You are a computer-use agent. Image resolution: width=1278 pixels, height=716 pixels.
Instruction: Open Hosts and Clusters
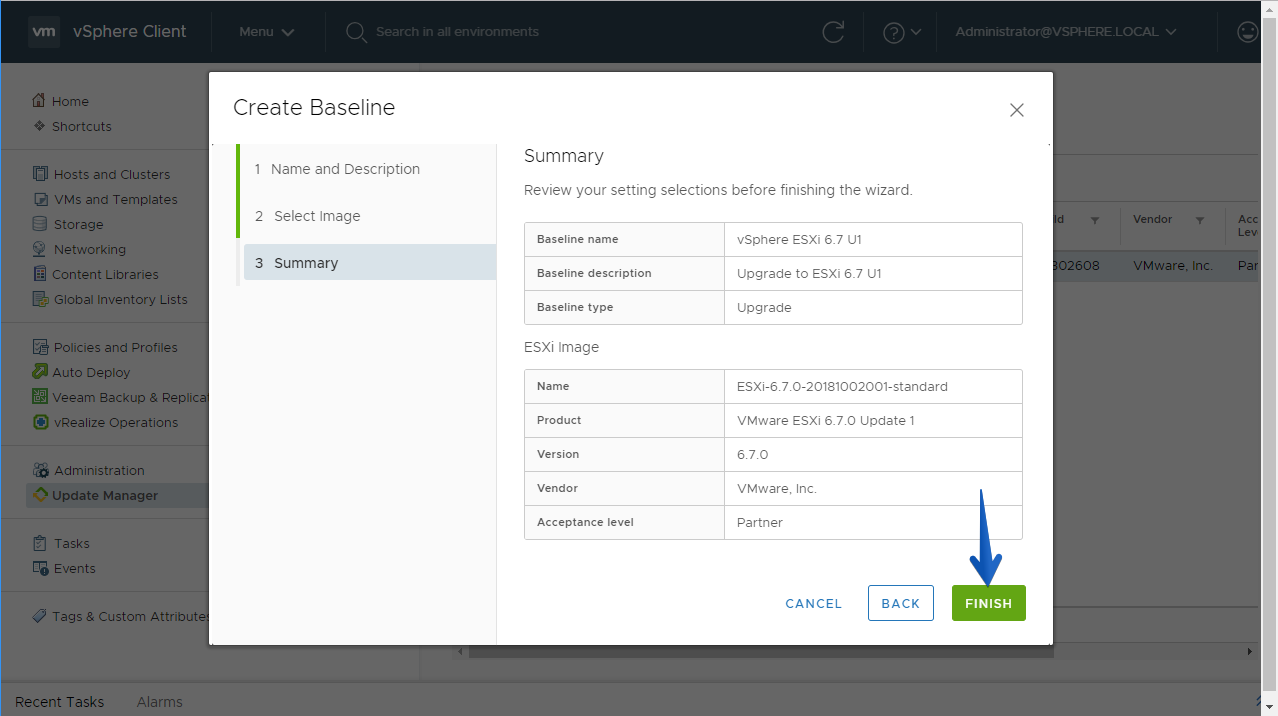pyautogui.click(x=112, y=174)
